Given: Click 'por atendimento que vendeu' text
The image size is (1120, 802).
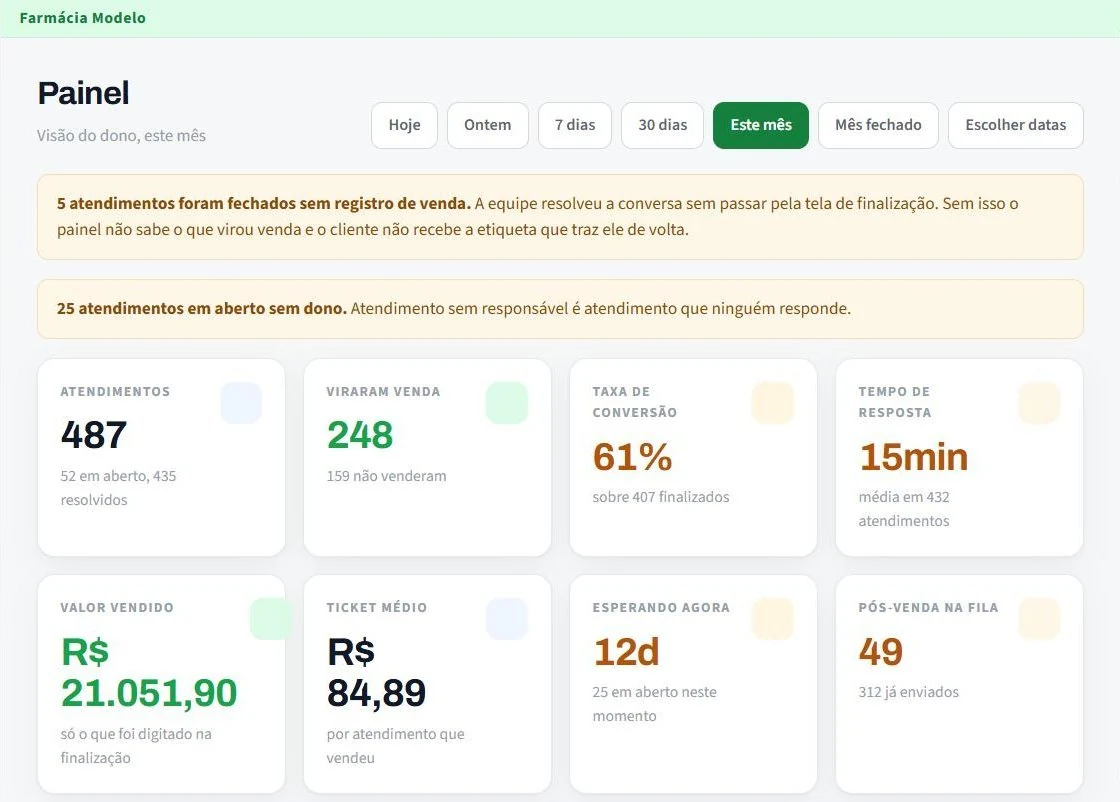Looking at the screenshot, I should tap(396, 746).
